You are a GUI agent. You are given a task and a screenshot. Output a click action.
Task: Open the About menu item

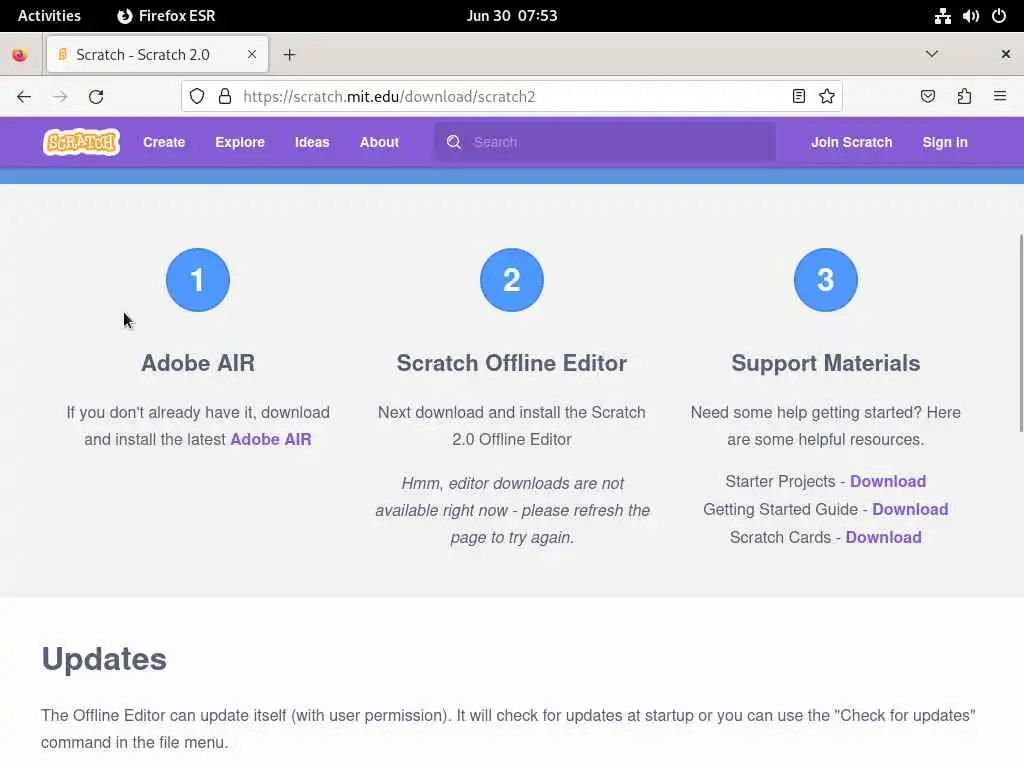point(379,142)
